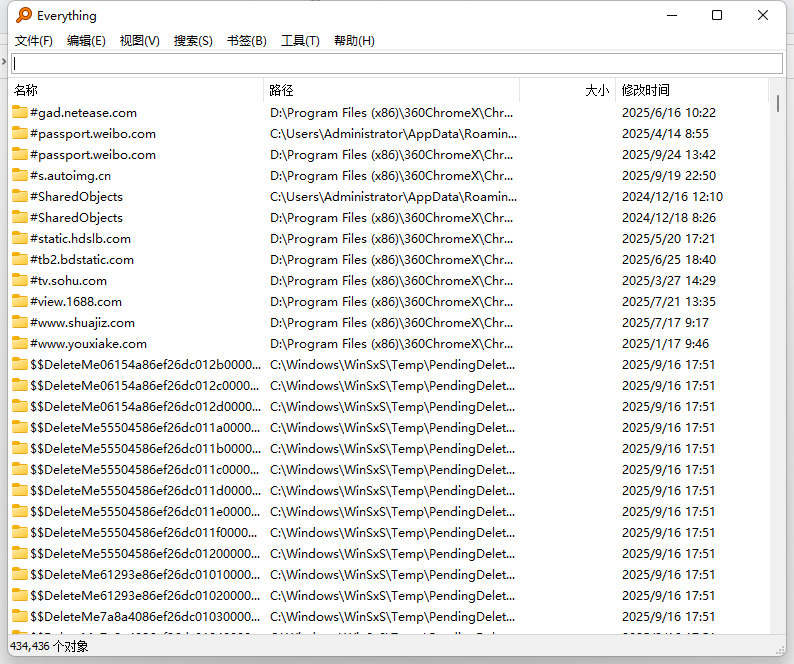Click the date 2025/1/17 9:46
Screen dimensions: 794x664
point(665,343)
